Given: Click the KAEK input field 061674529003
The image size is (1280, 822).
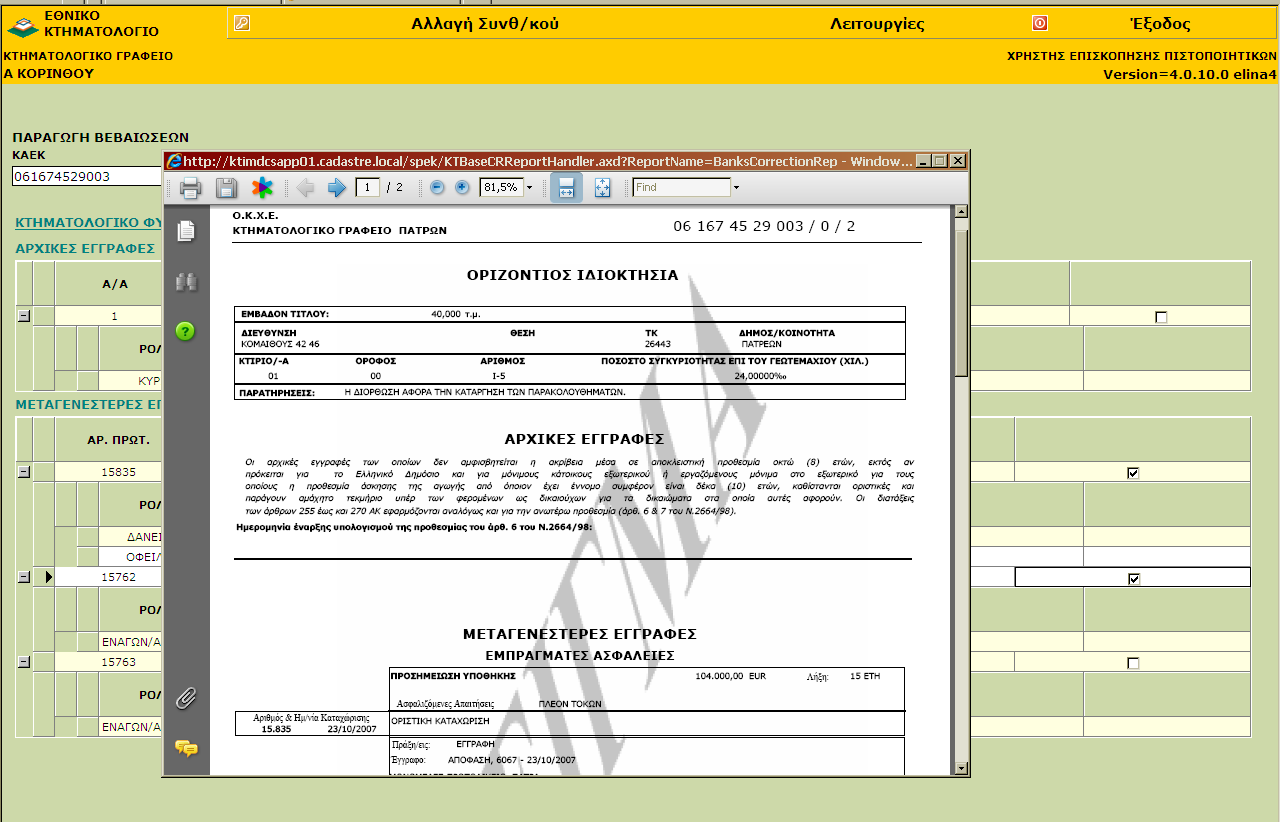Looking at the screenshot, I should coord(87,176).
